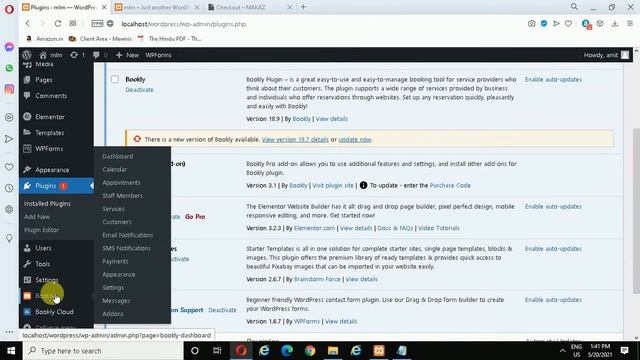This screenshot has width=640, height=360.
Task: Open WPForms in the sidebar menu
Action: tap(49, 149)
